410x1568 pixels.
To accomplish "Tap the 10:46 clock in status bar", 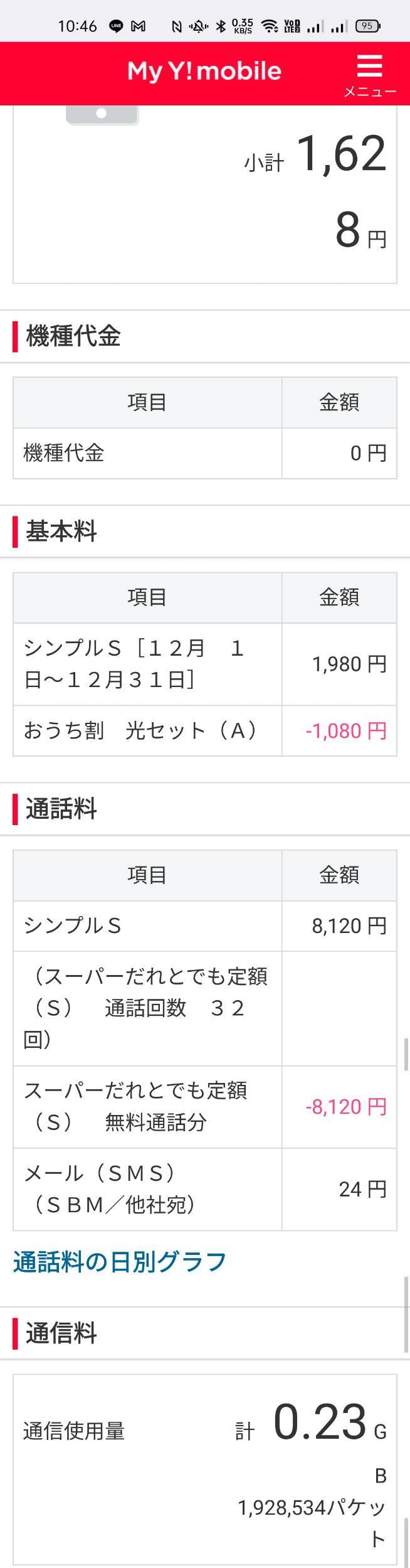I will (x=77, y=26).
